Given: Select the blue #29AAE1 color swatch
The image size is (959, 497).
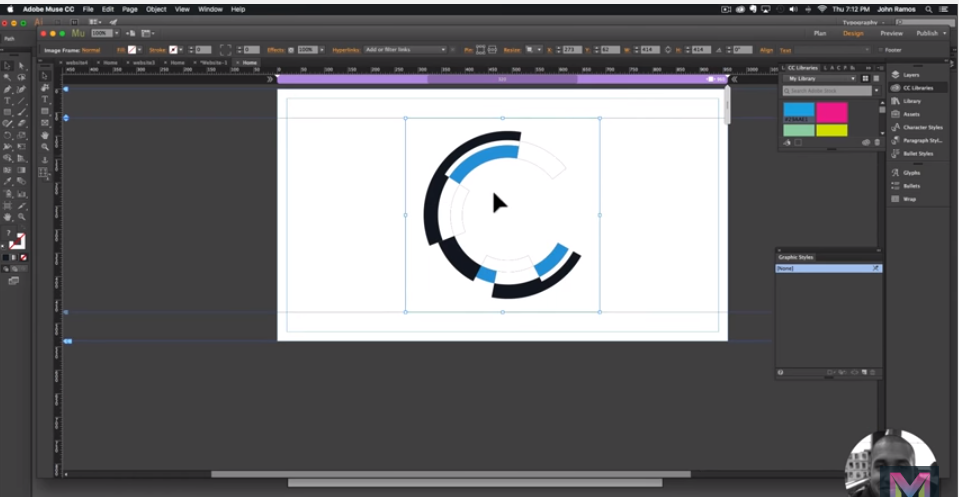Looking at the screenshot, I should (799, 112).
